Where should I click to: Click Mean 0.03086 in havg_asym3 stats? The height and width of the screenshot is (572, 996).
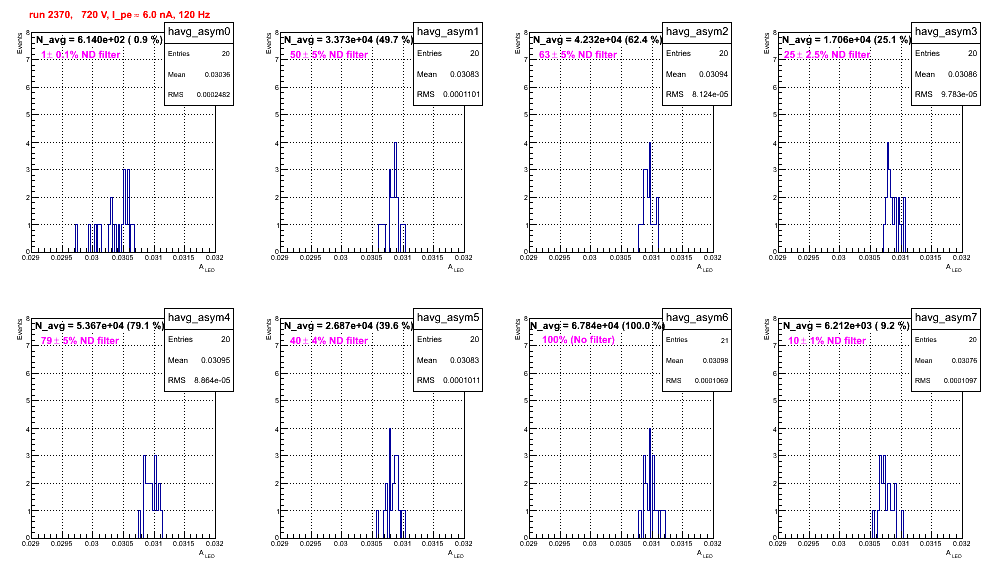(946, 74)
